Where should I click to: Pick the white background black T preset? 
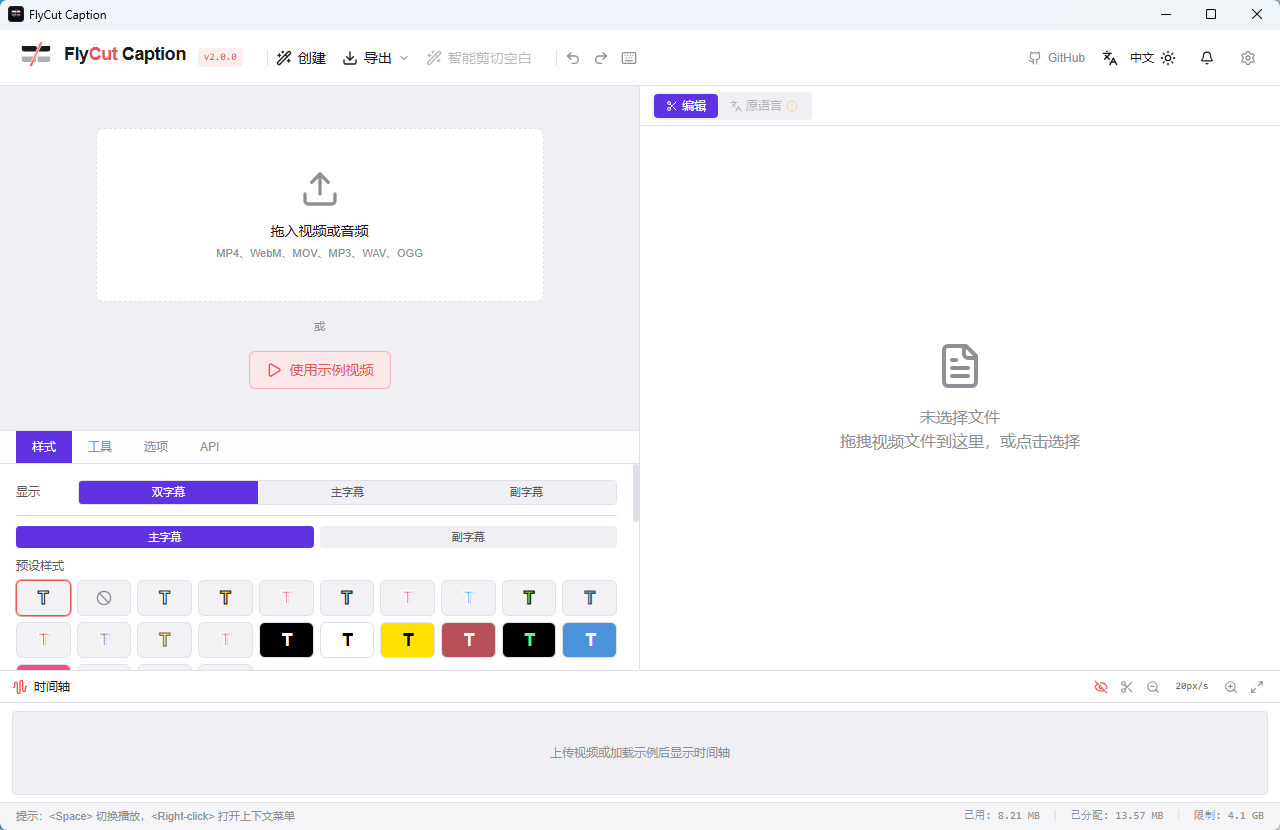pyautogui.click(x=347, y=640)
